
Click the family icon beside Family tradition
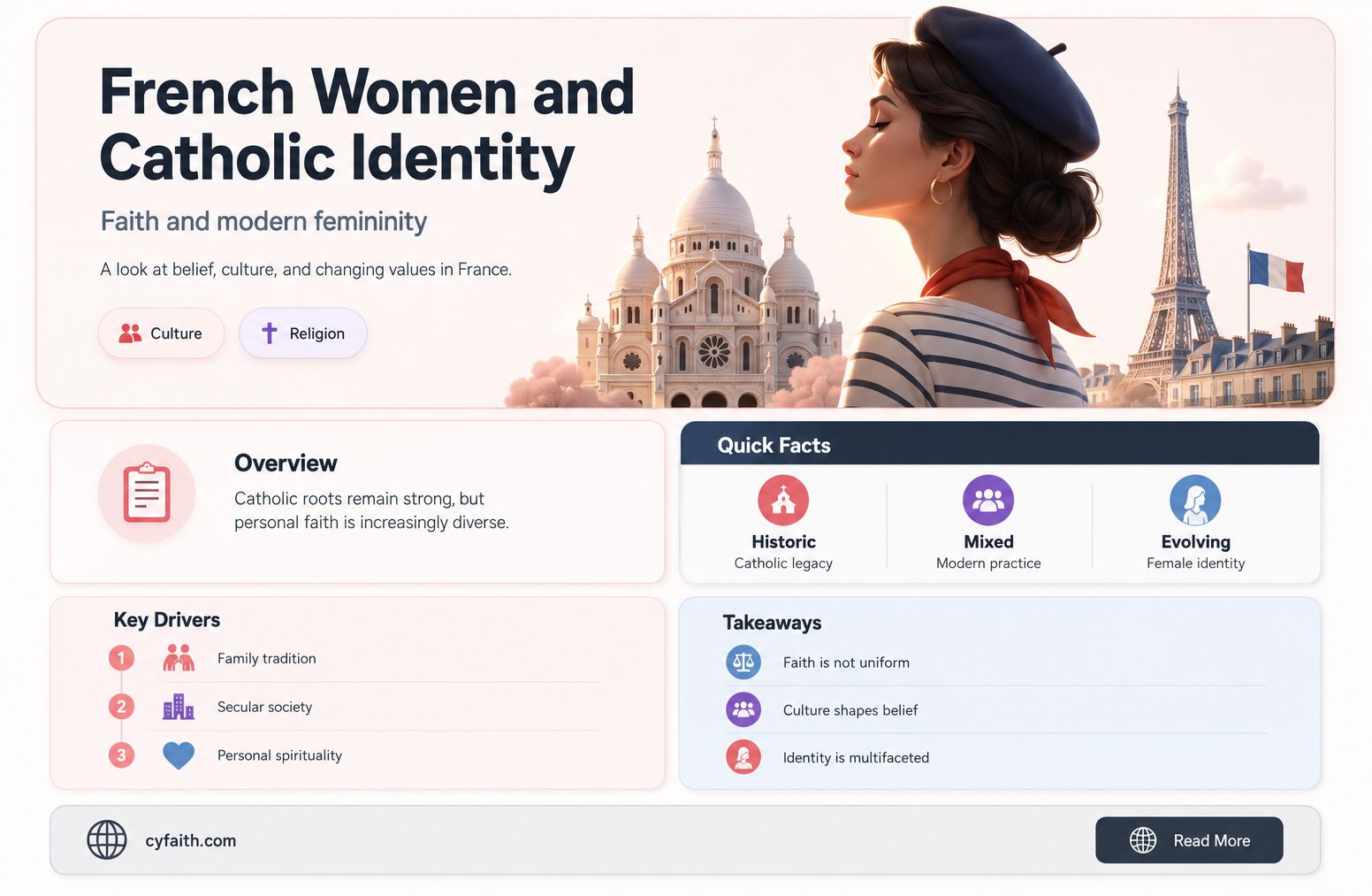tap(179, 658)
